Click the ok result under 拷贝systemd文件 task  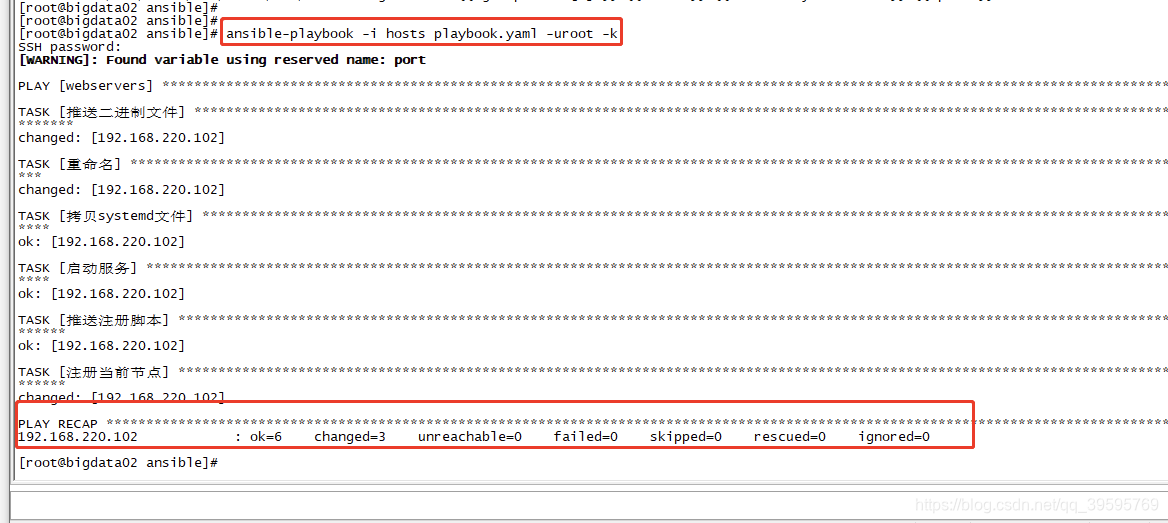click(101, 241)
